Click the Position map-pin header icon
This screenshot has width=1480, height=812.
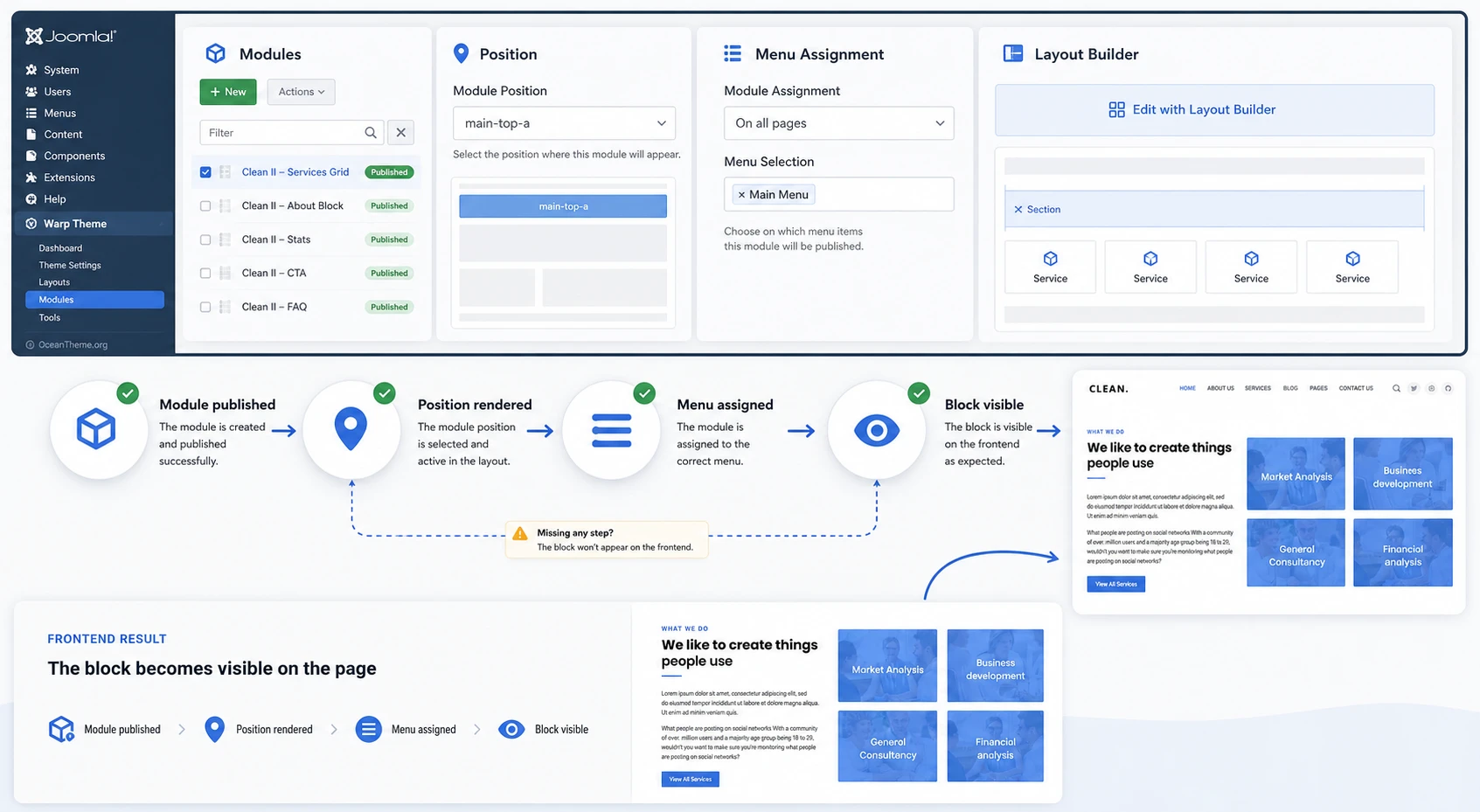pyautogui.click(x=462, y=53)
